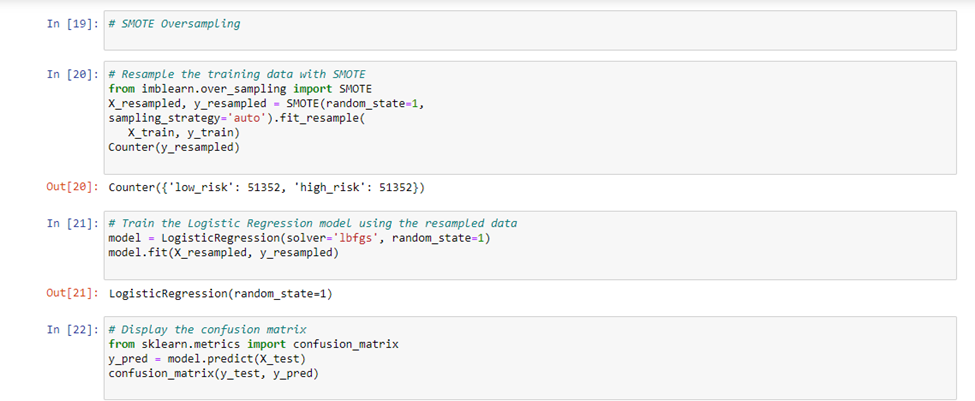Click the '# SMOTE Oversampling' comment
Viewport: 975px width, 401px height.
[174, 24]
